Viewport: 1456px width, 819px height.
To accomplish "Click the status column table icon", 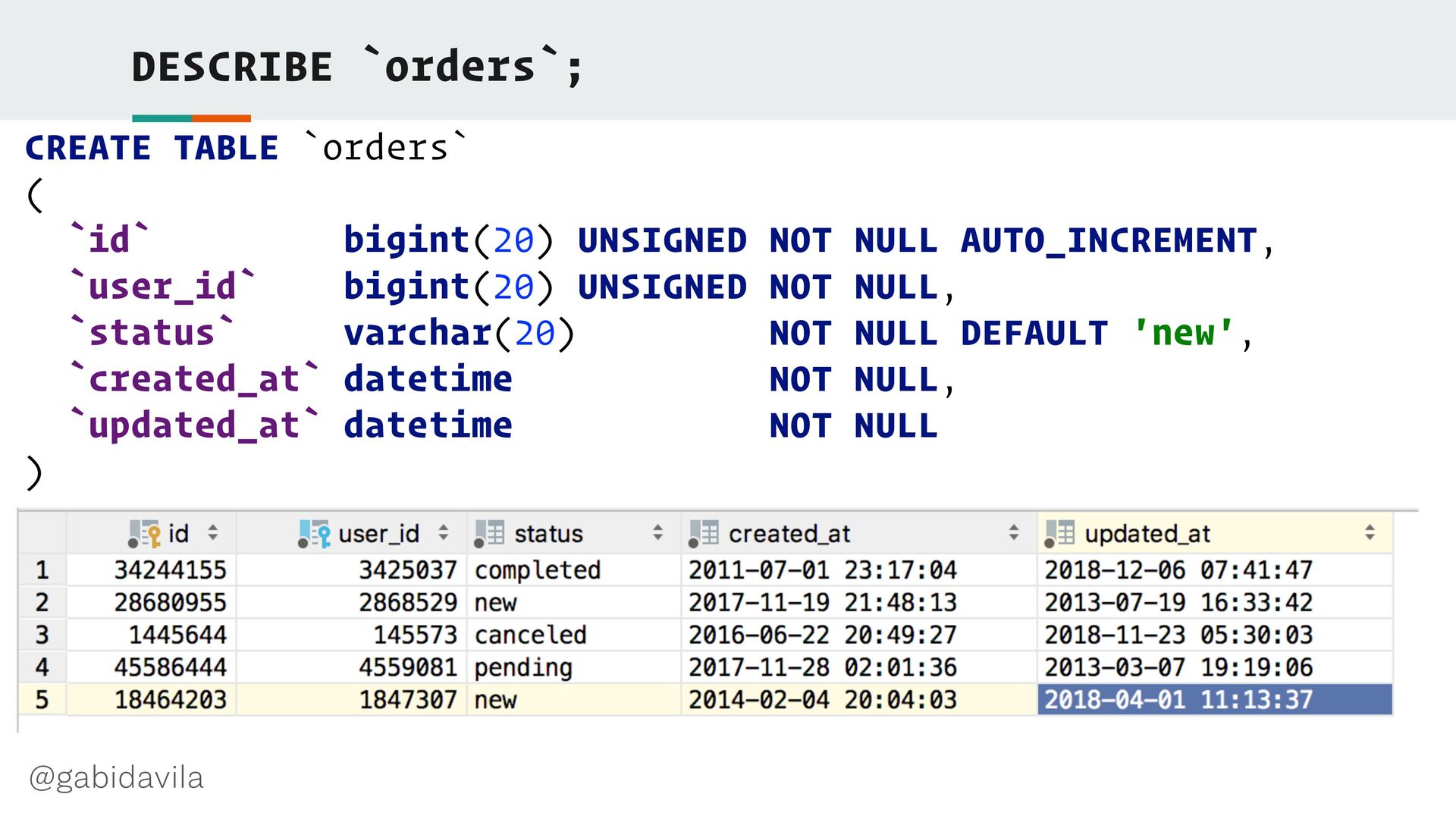I will (489, 534).
